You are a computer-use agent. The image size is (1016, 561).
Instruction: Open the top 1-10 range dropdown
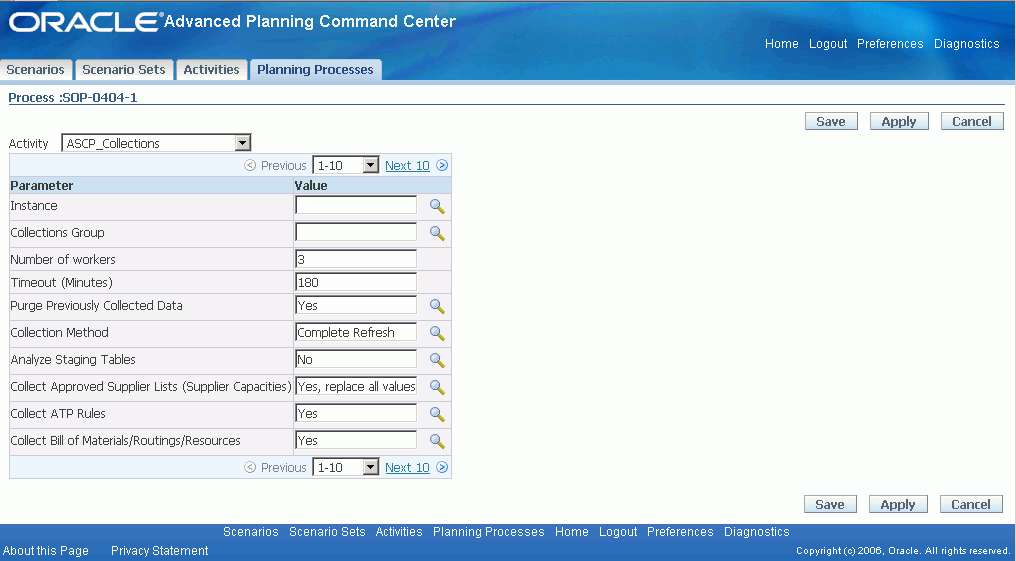click(x=345, y=165)
